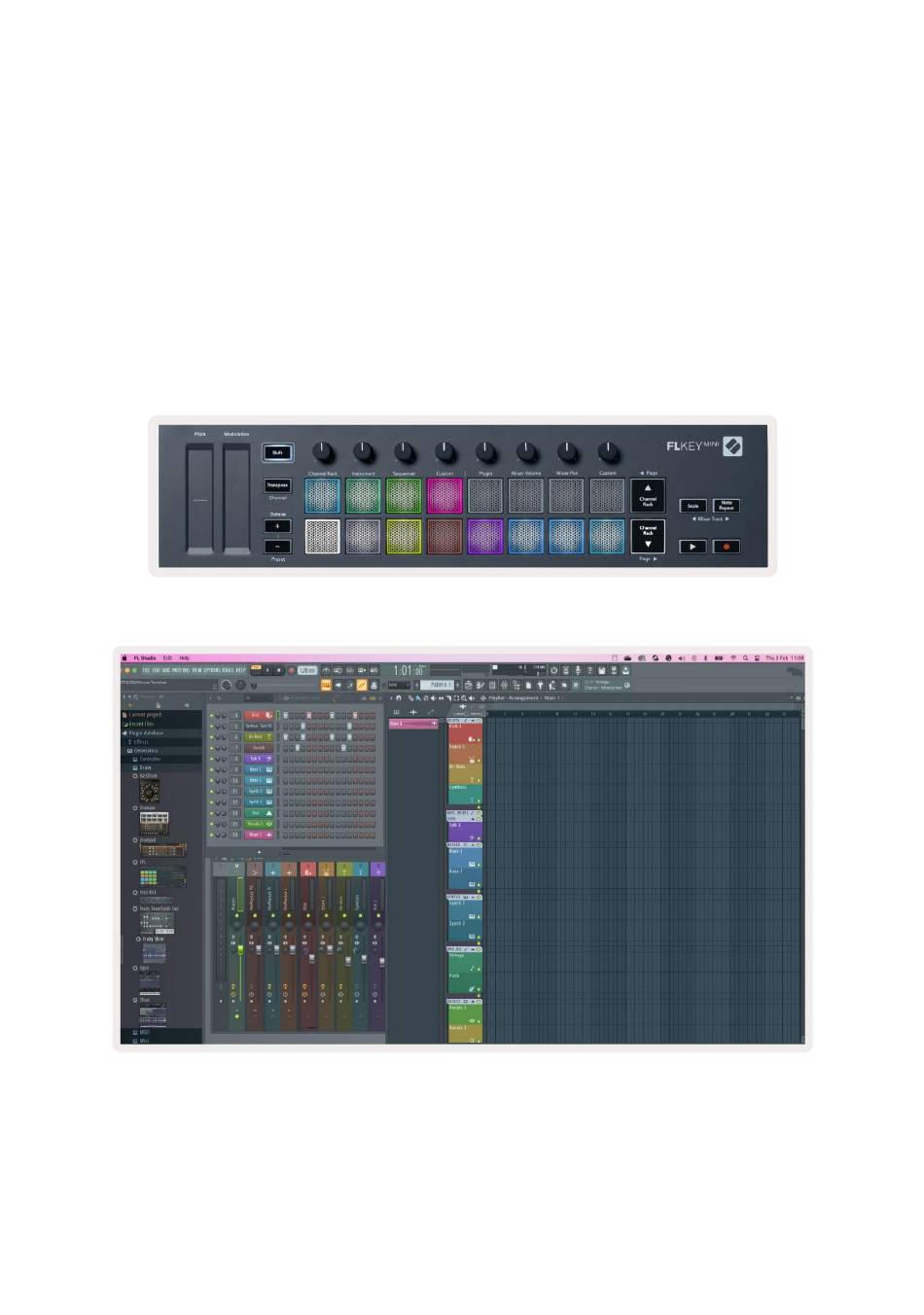The width and height of the screenshot is (924, 1315).
Task: Click the Scale button on FLkey controller
Action: [693, 506]
